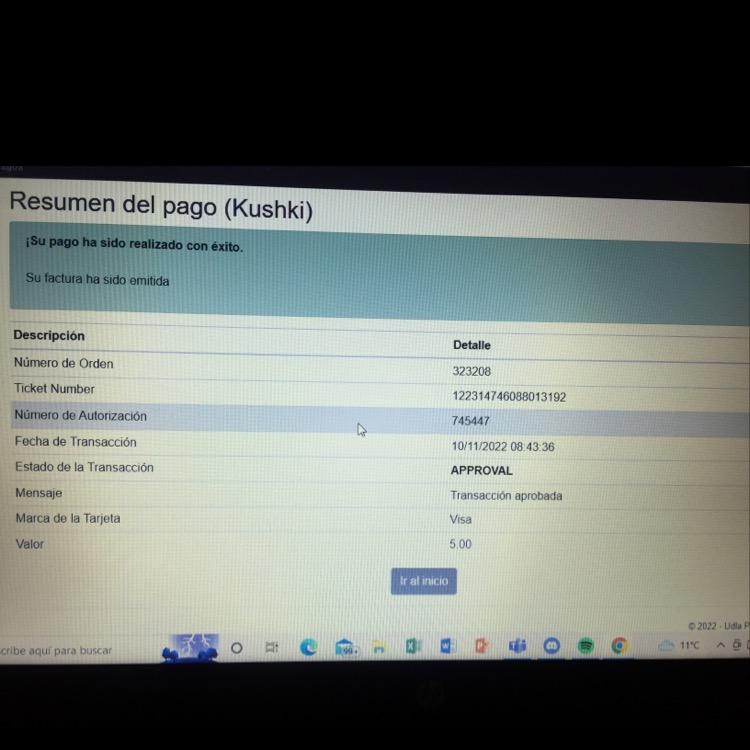Image resolution: width=750 pixels, height=750 pixels.
Task: Click the Windows search box
Action: pos(60,650)
